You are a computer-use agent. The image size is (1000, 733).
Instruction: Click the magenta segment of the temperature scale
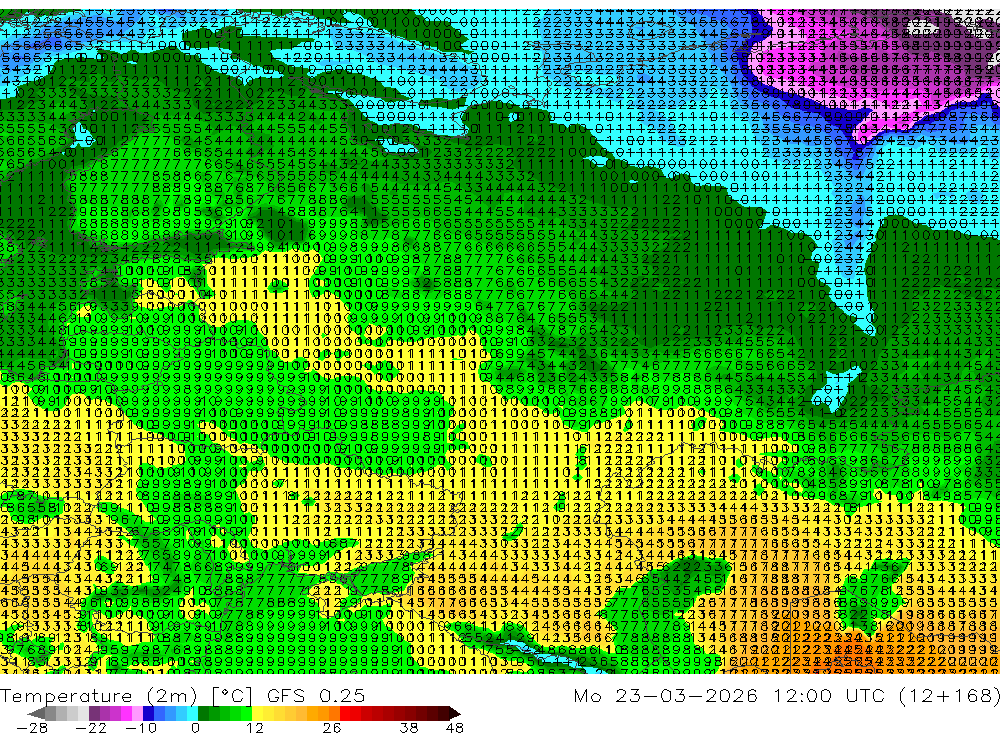point(126,713)
